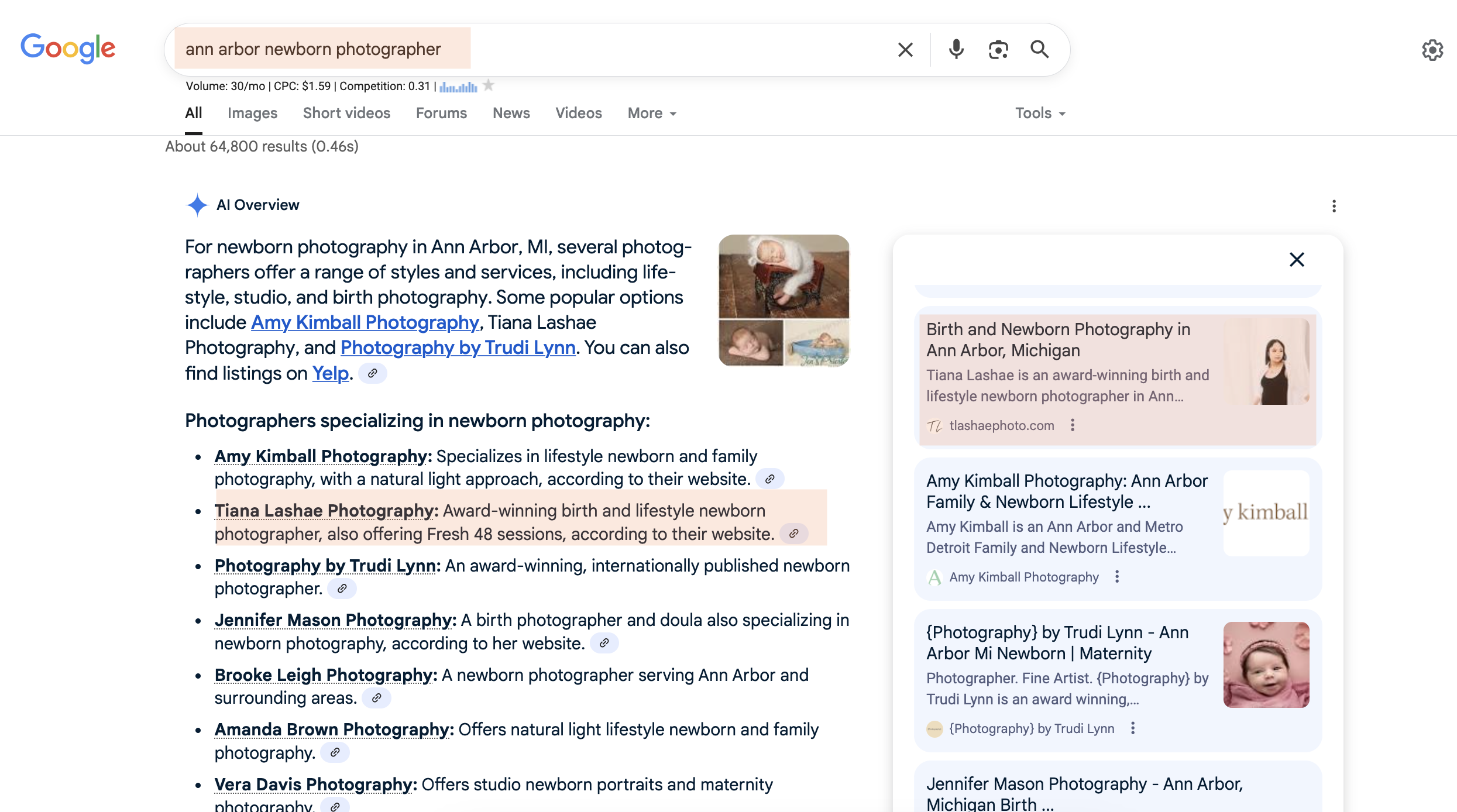This screenshot has width=1457, height=812.
Task: Clear the search box with X icon
Action: coord(905,50)
